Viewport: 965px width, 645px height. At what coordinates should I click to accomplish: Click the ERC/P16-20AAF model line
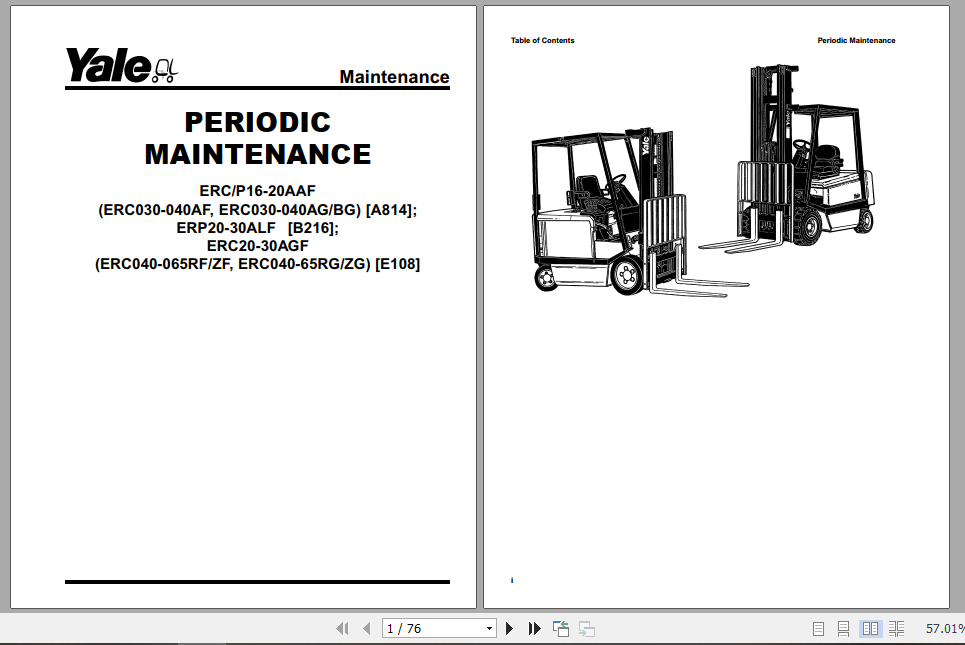click(257, 191)
